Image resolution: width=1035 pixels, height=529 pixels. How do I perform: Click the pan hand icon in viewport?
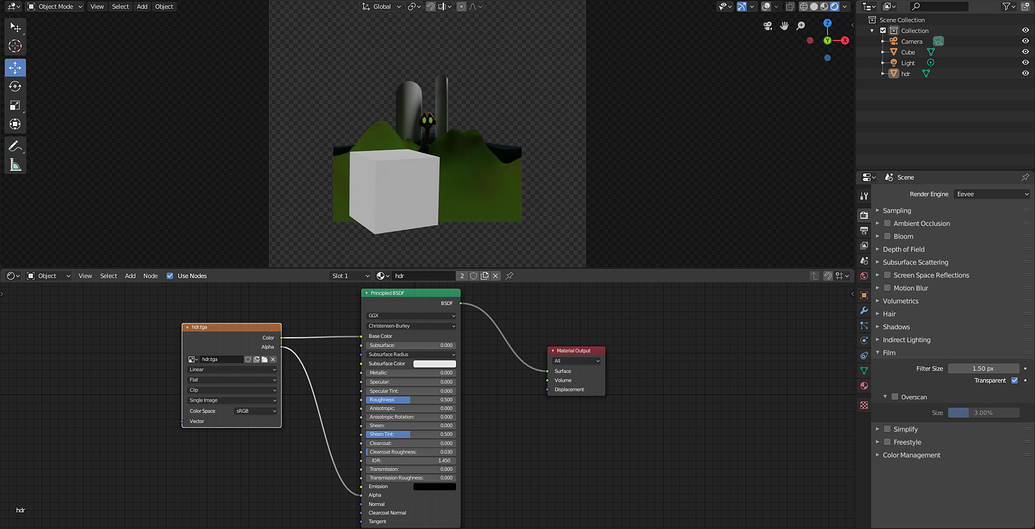[784, 26]
